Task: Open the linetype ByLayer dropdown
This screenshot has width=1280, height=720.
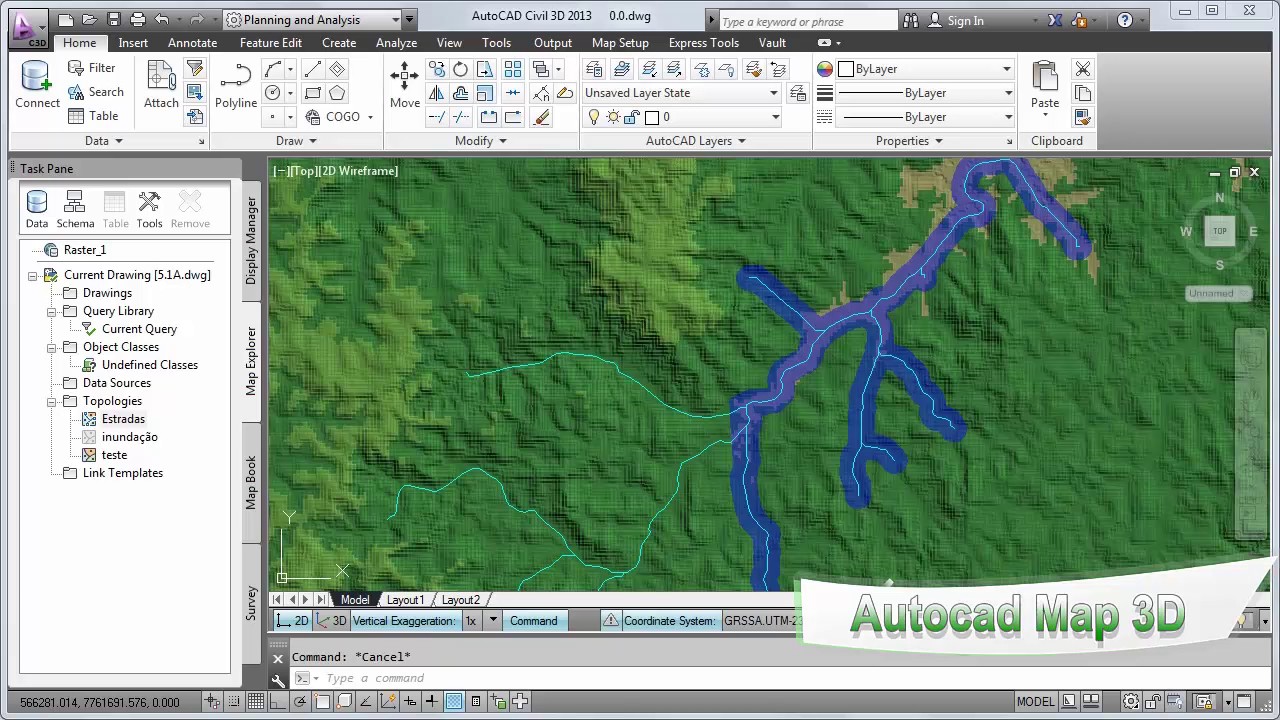Action: click(x=925, y=117)
